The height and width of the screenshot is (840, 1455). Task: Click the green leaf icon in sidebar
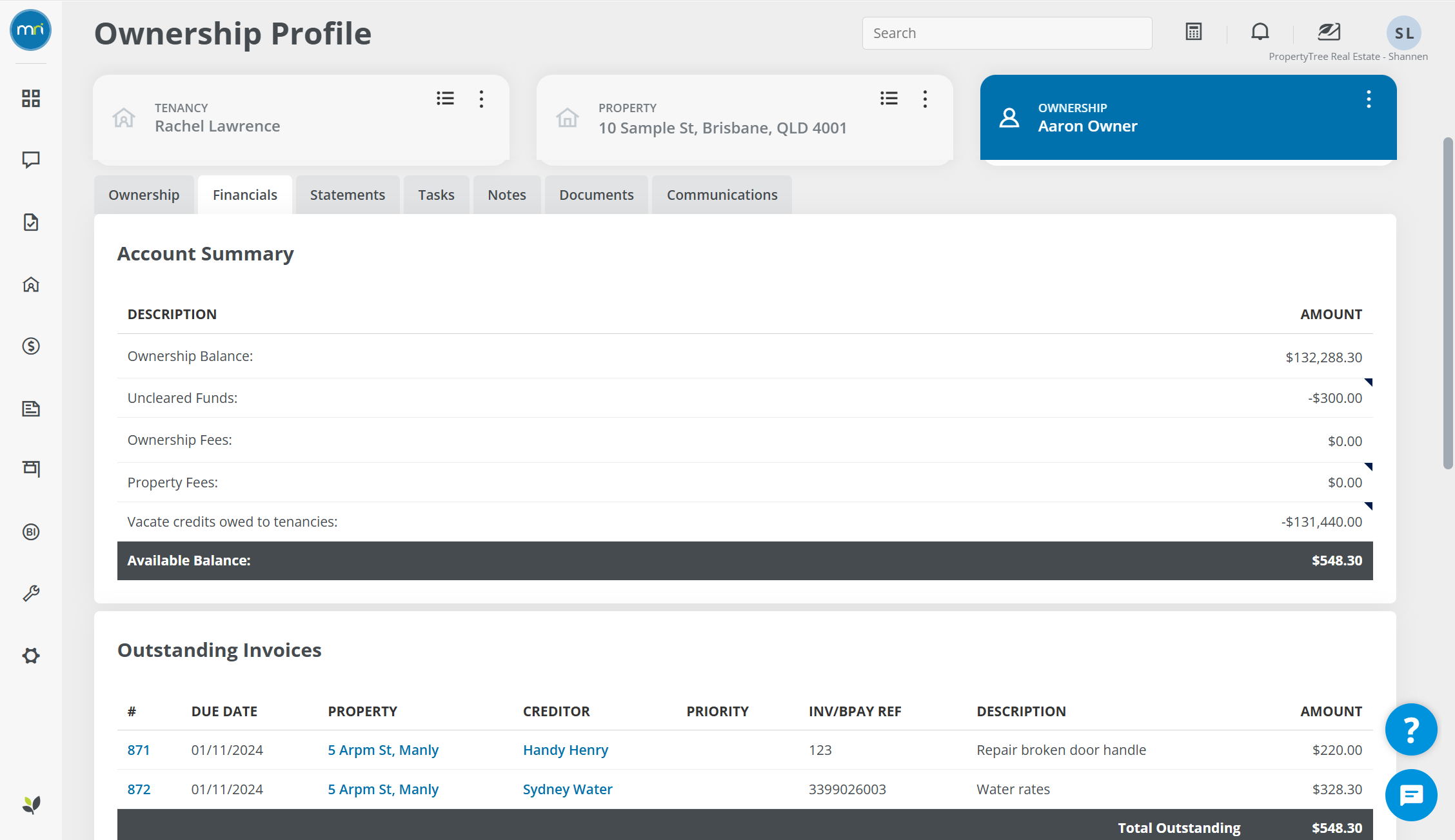tap(31, 805)
